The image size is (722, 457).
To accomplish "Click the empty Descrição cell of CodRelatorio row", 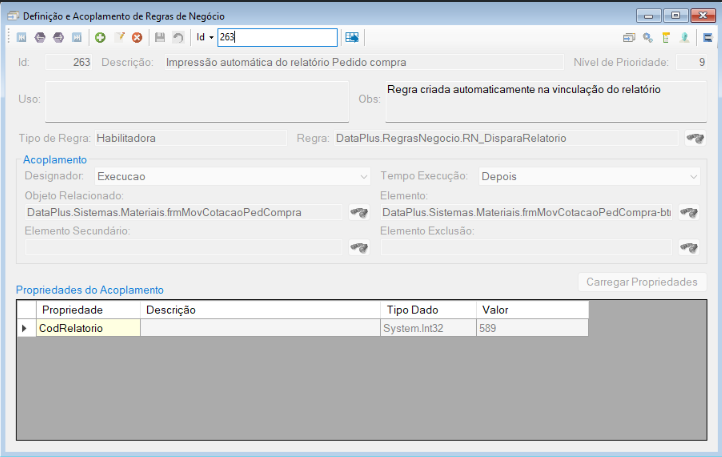I will coord(261,328).
